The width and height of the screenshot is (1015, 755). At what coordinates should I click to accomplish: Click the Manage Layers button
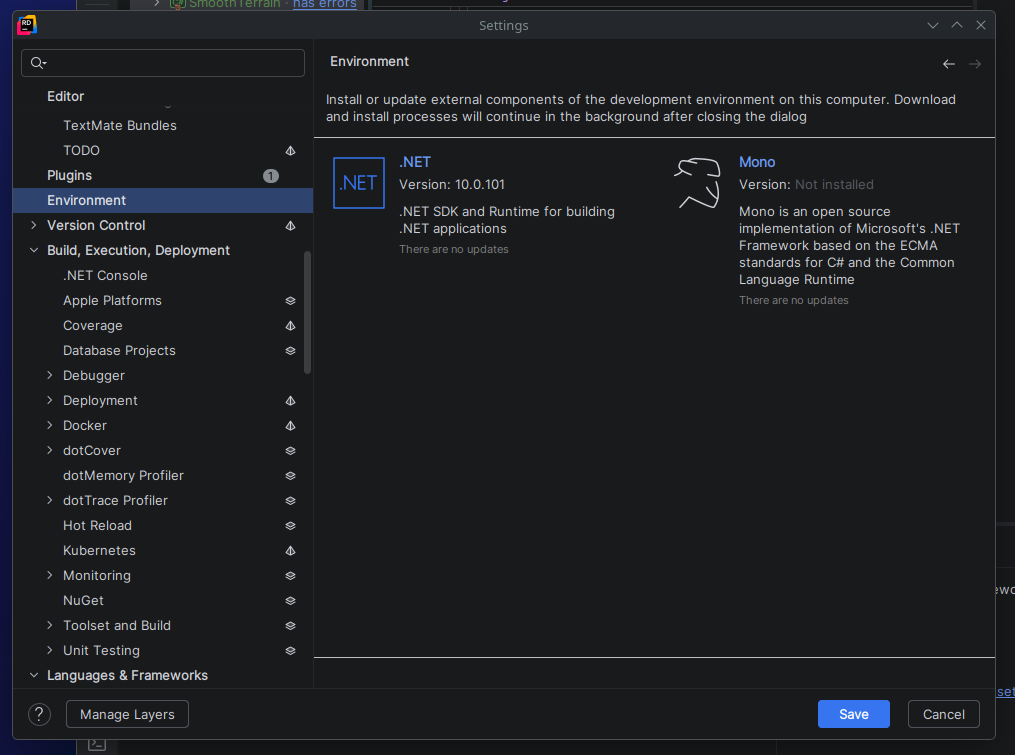point(127,714)
